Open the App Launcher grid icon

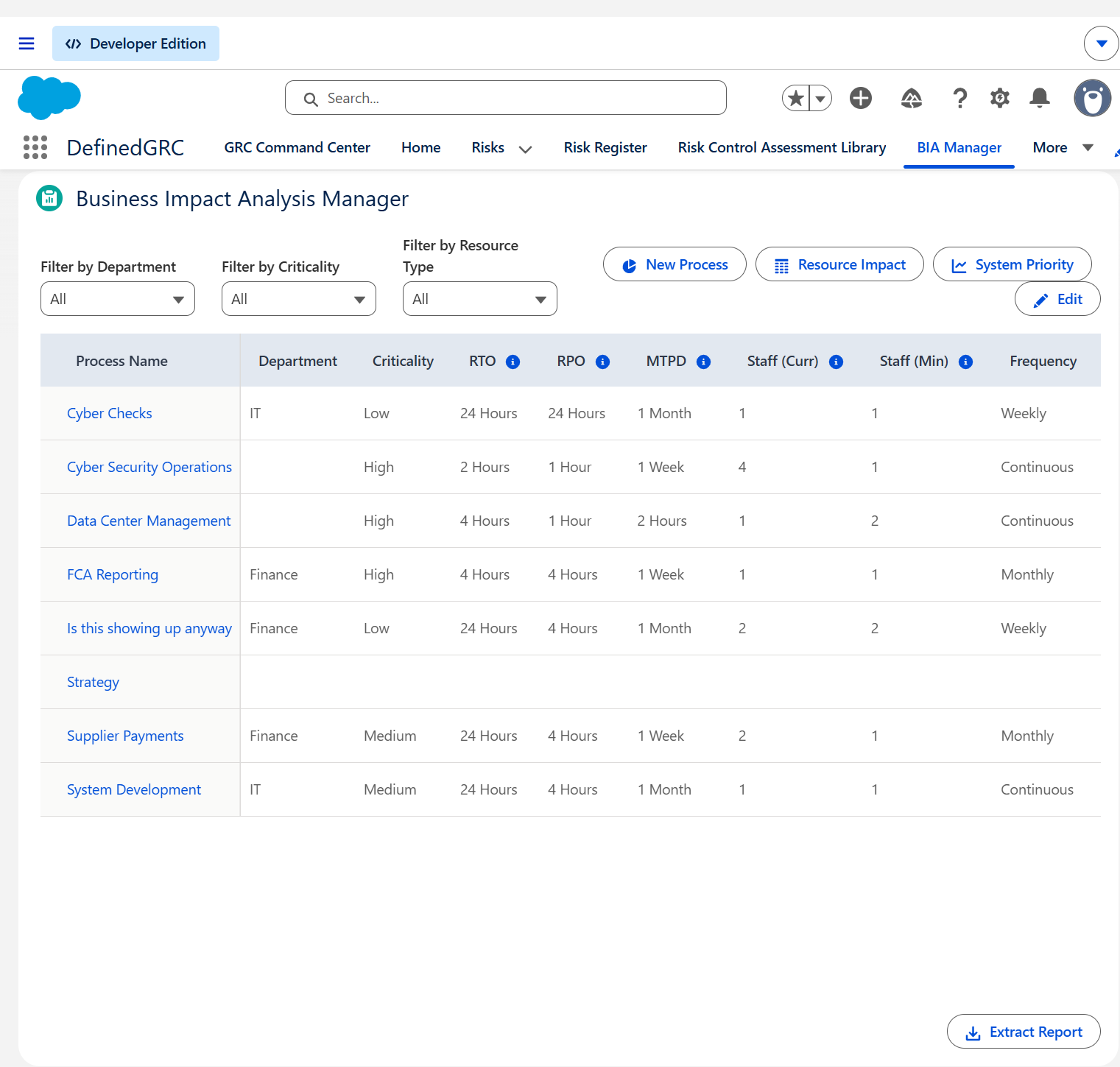point(35,147)
